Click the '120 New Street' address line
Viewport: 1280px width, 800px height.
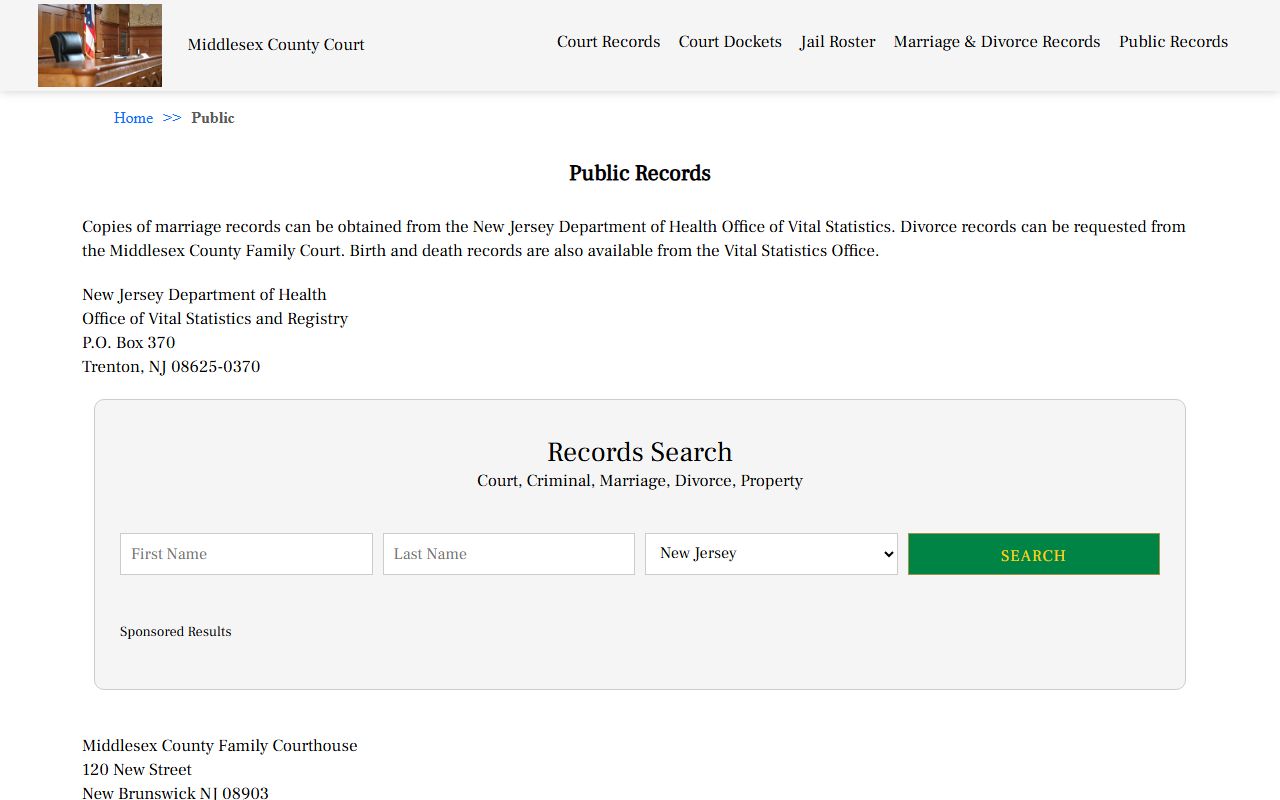pyautogui.click(x=137, y=770)
